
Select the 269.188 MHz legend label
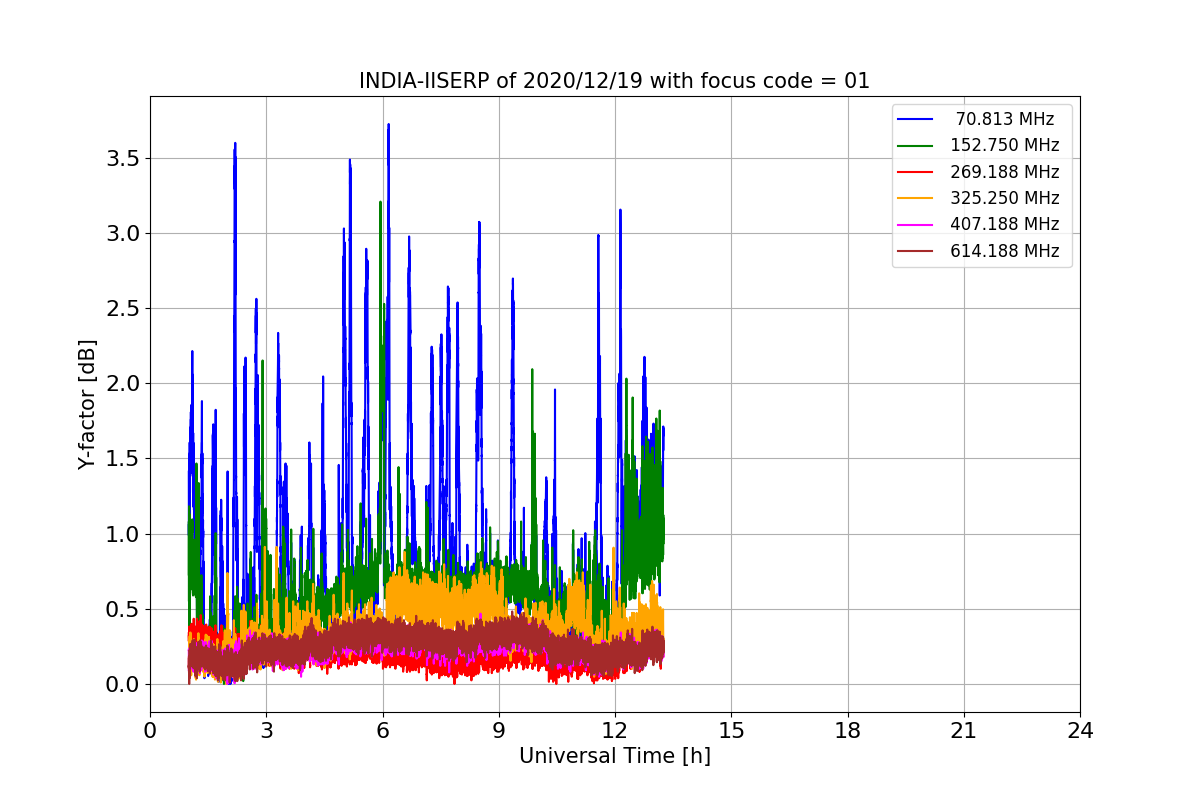pos(1004,172)
